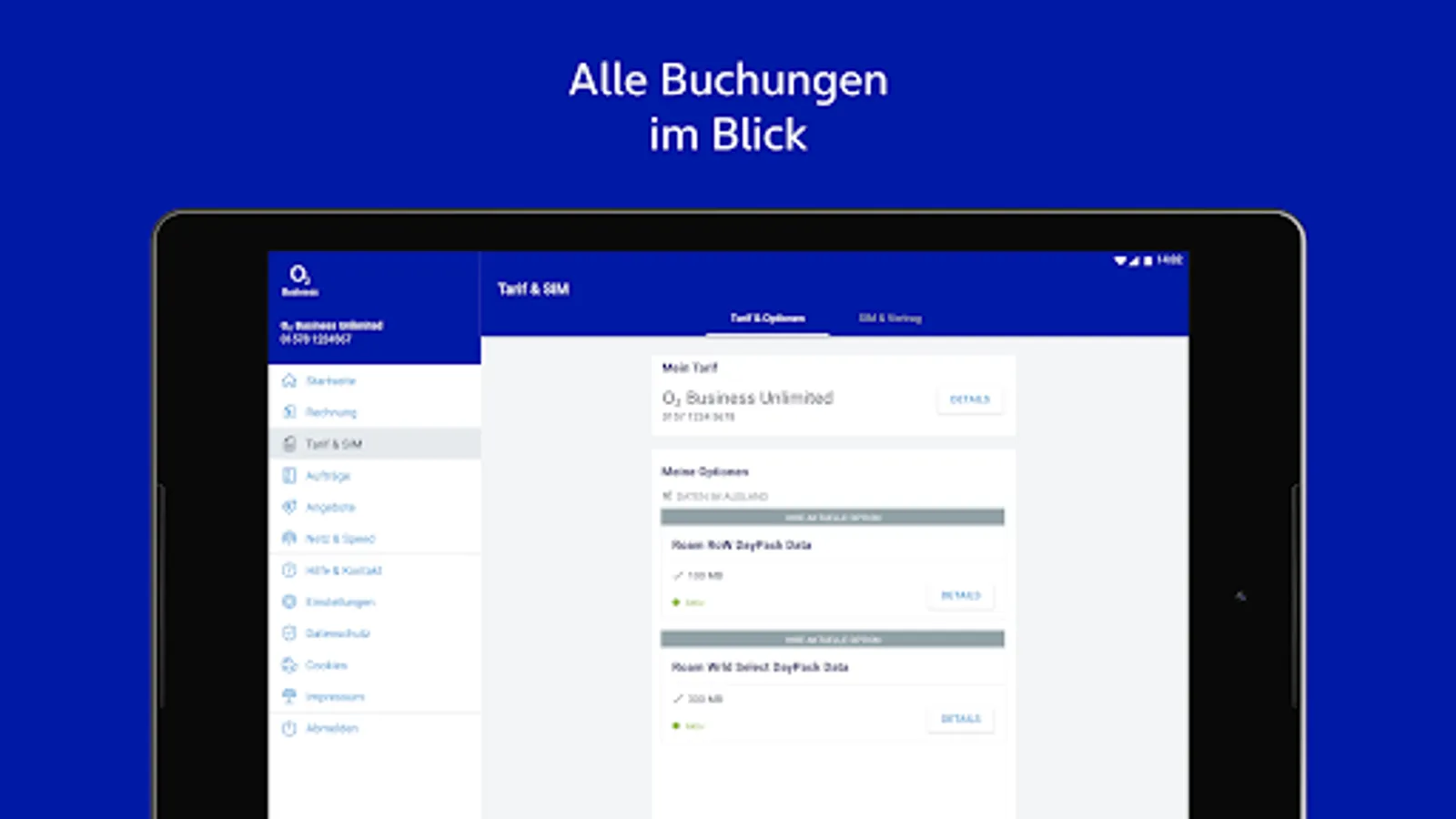Tap the cellular signal status icon
The width and height of the screenshot is (1456, 819).
1134,260
